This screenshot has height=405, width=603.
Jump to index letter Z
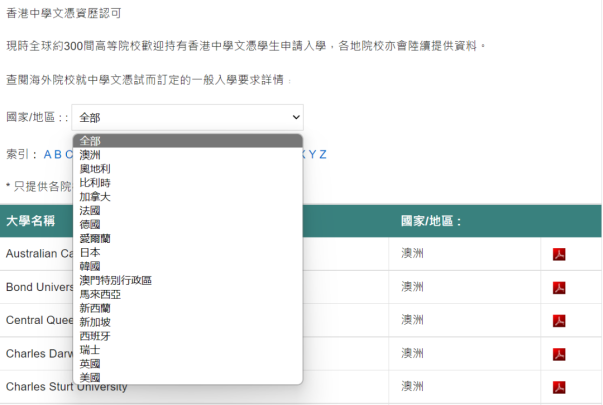point(322,154)
